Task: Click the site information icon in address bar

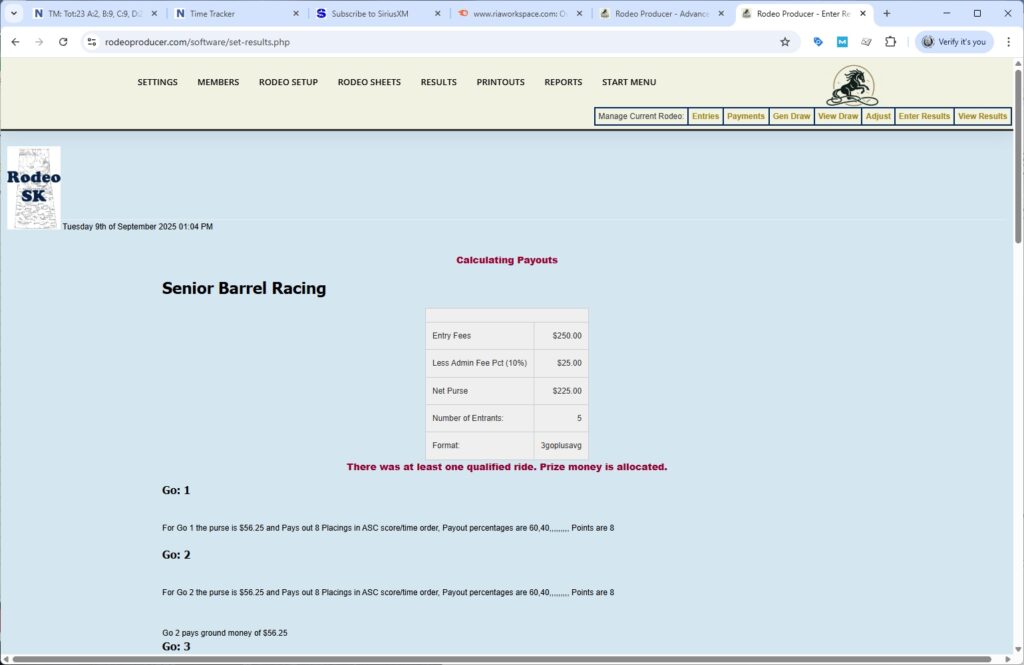Action: click(91, 42)
